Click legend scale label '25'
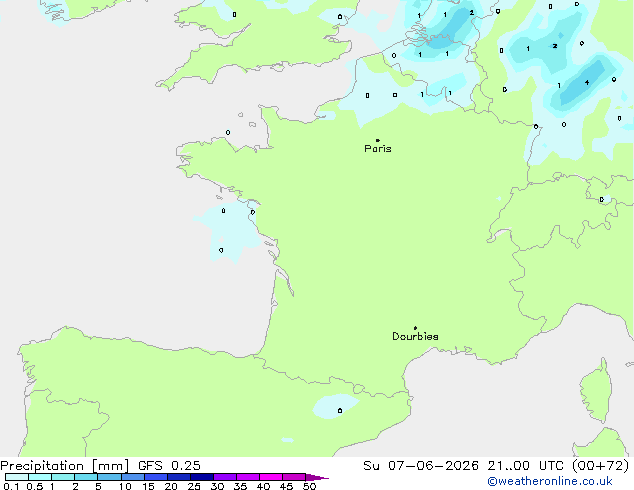This screenshot has width=634, height=490. pos(194,486)
